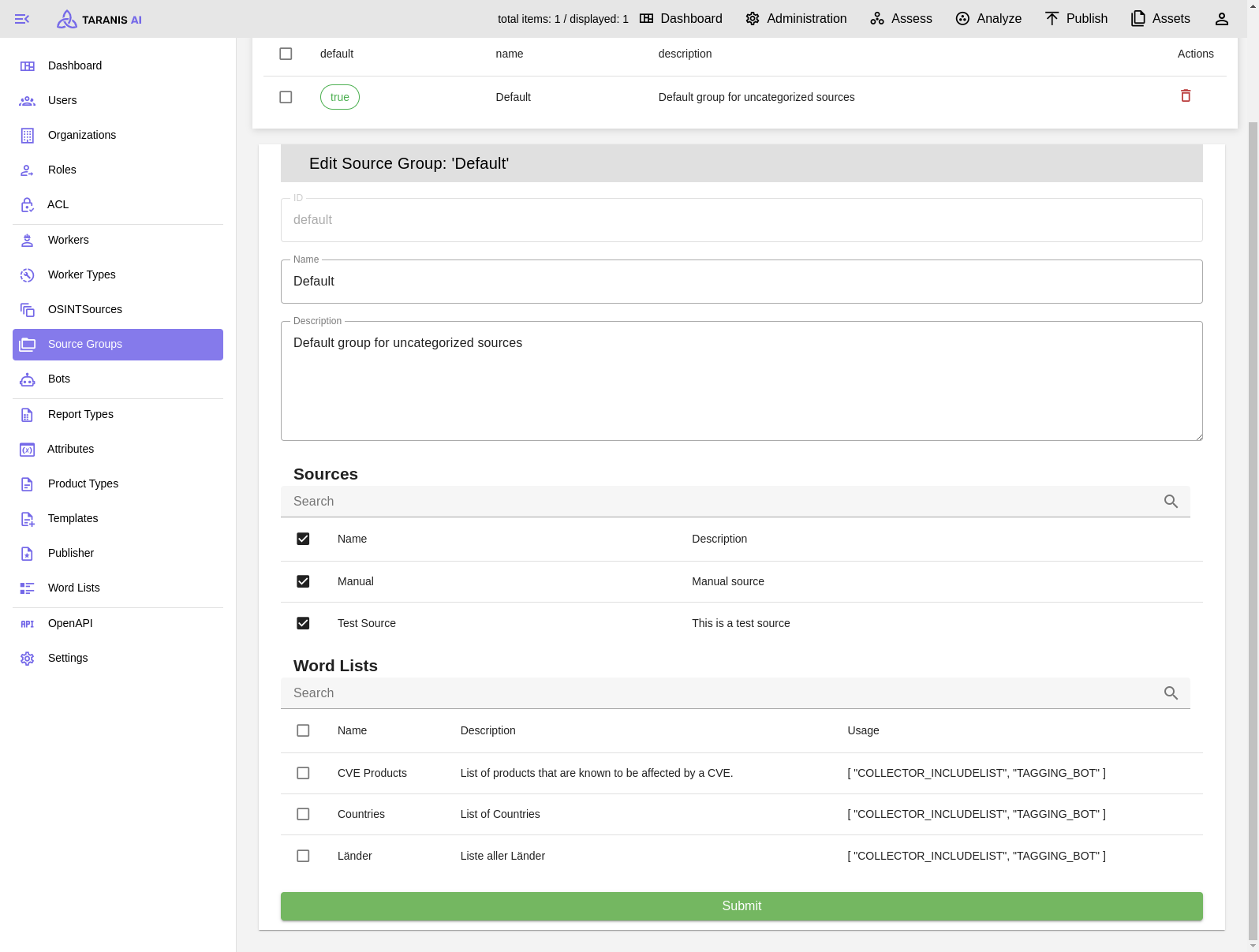Screen dimensions: 1259x952
Task: Check the Länder word list
Action: (303, 856)
